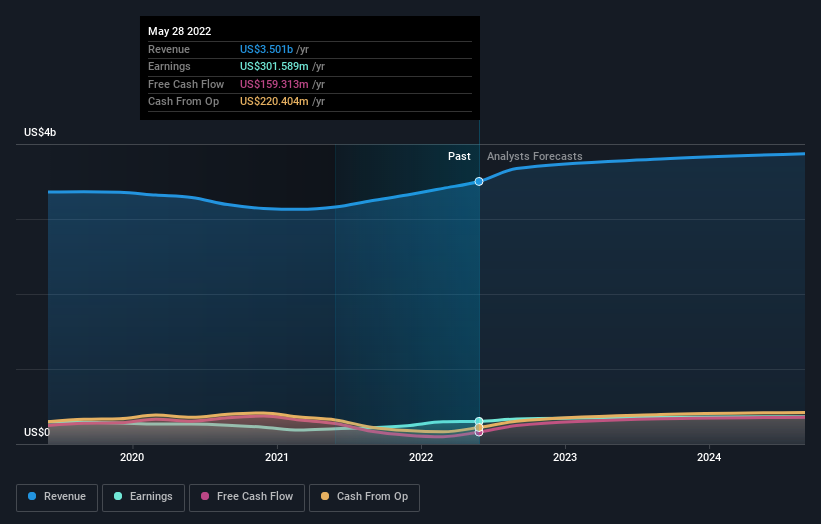Toggle the Free Cash Flow legend button

(247, 497)
